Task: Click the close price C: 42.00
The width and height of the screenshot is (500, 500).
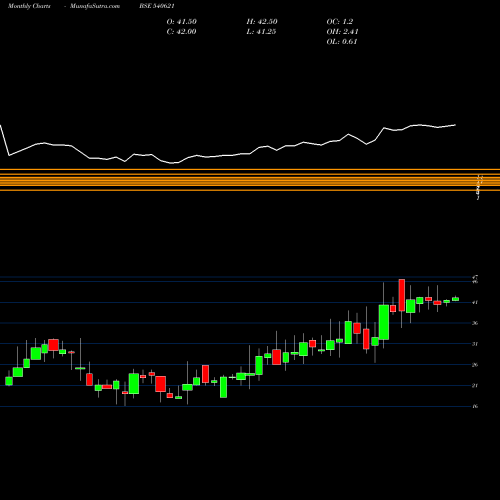Action: pyautogui.click(x=181, y=32)
